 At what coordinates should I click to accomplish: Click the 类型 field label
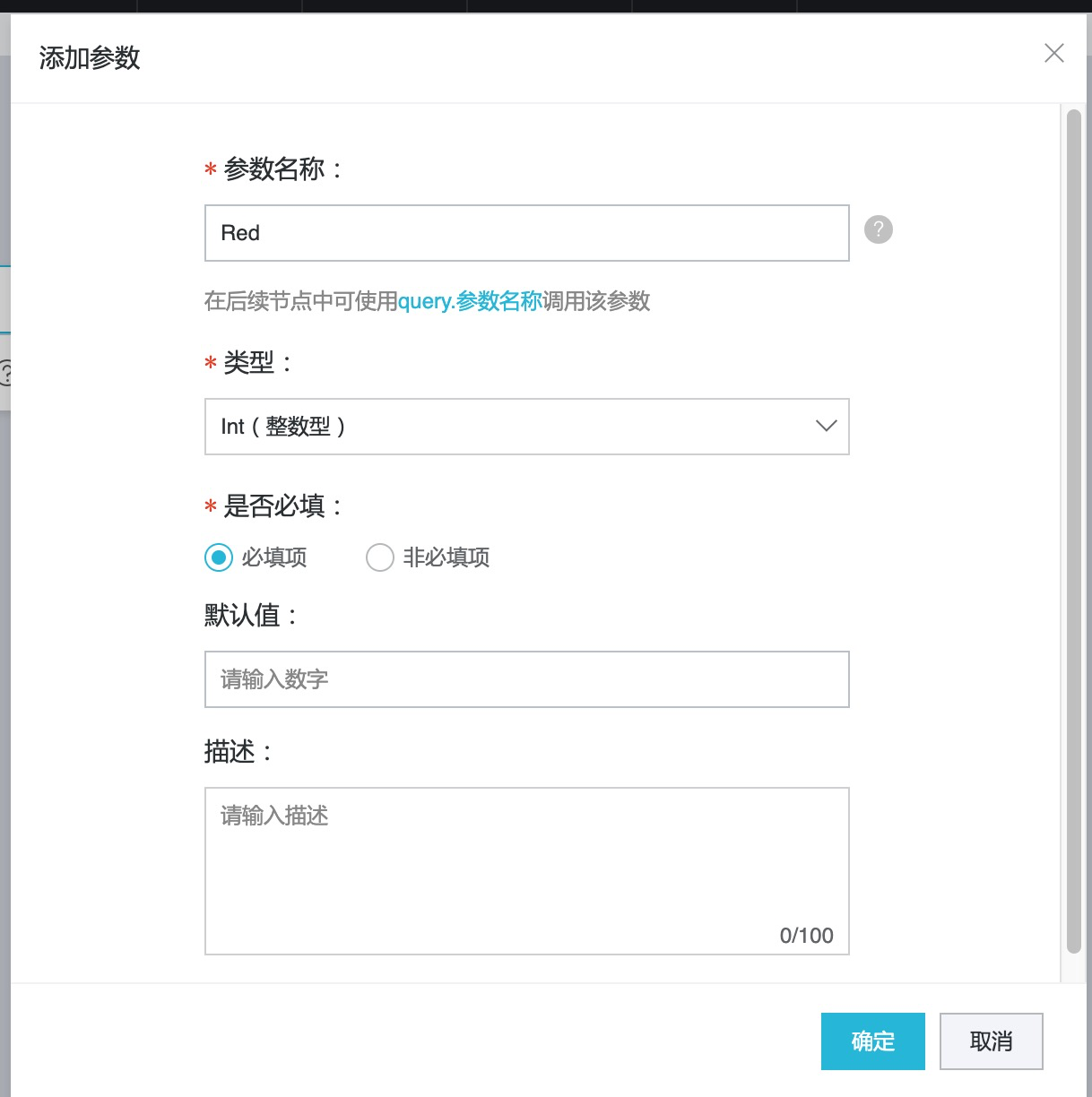(249, 362)
